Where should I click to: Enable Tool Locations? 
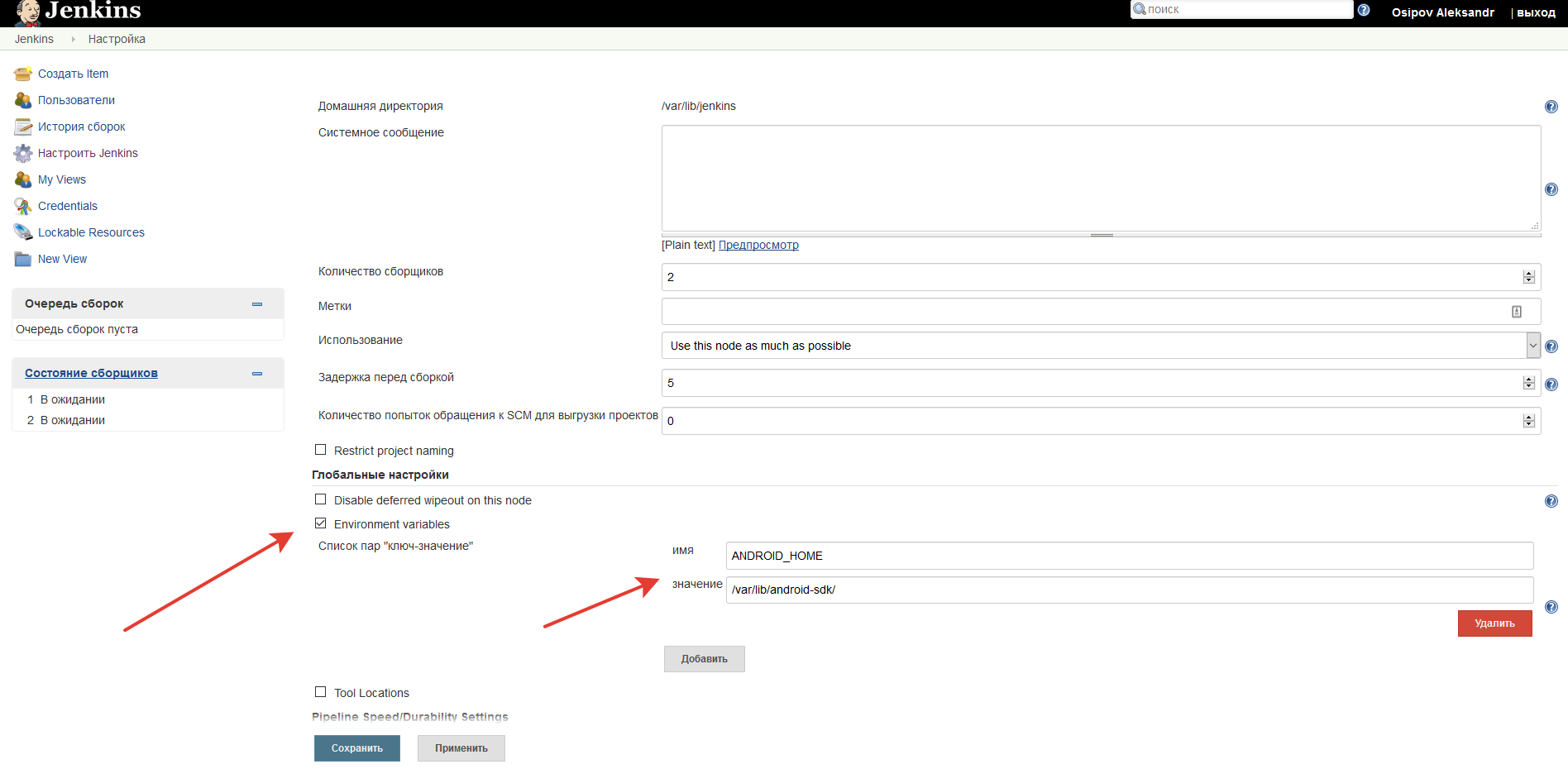point(321,691)
